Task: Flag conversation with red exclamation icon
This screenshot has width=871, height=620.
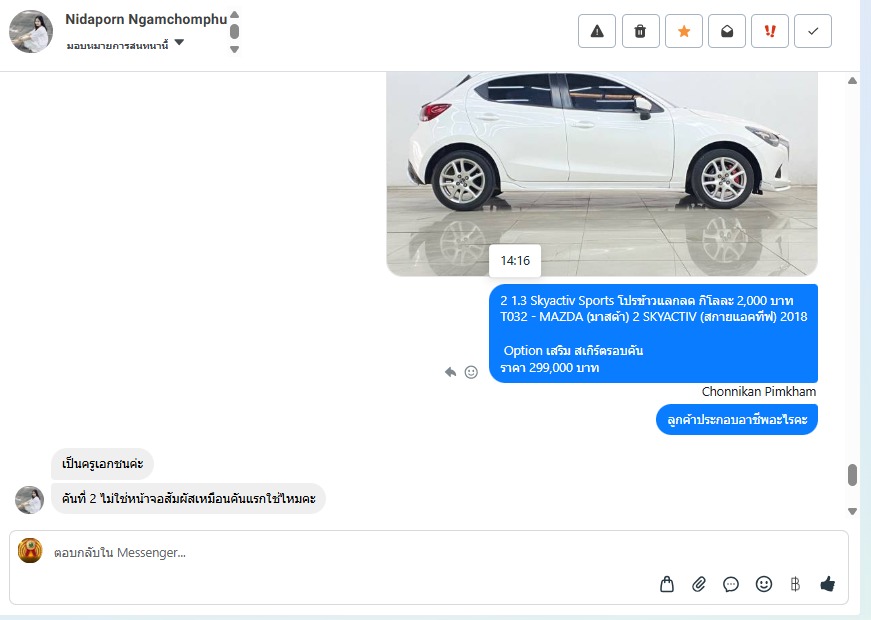Action: (x=770, y=31)
